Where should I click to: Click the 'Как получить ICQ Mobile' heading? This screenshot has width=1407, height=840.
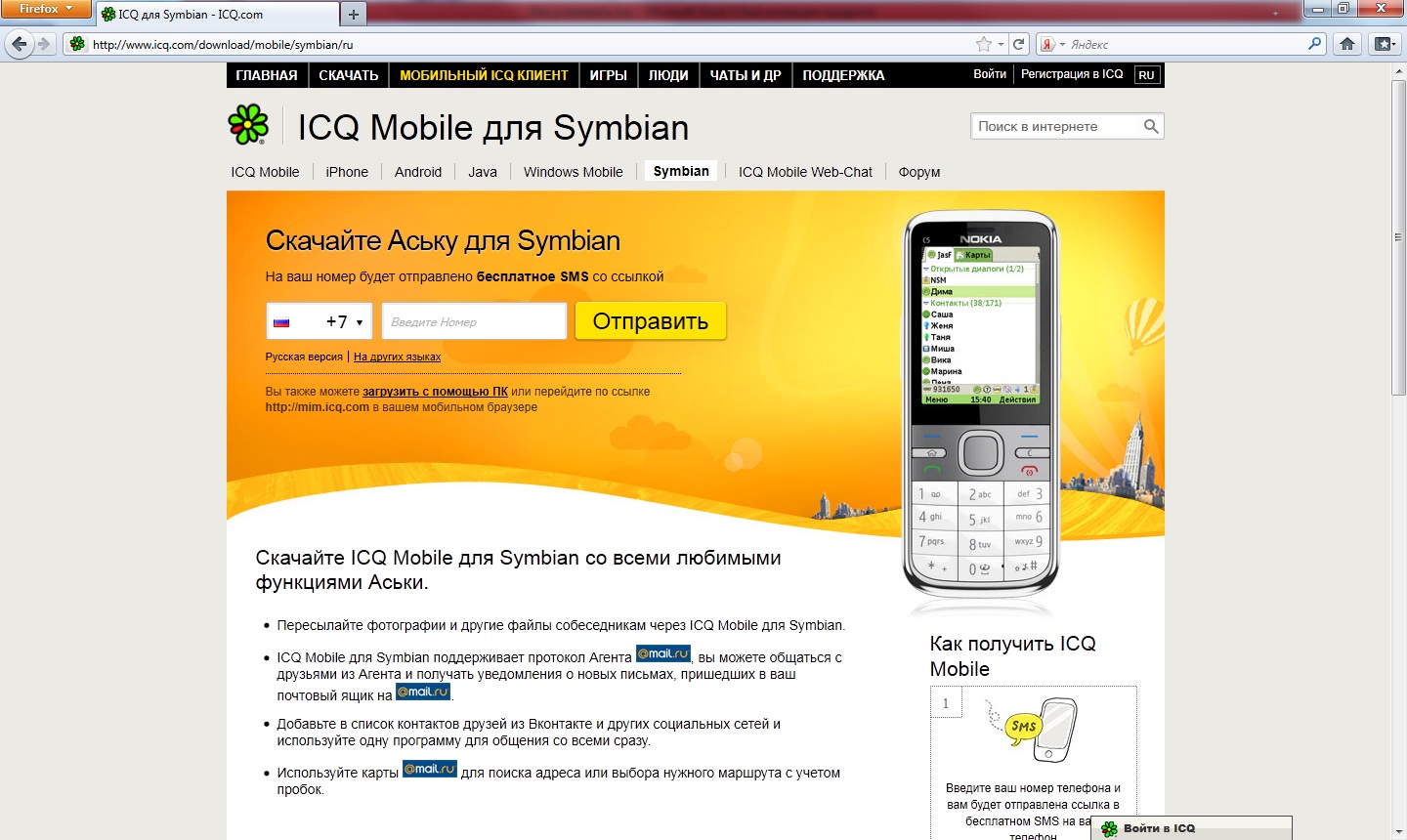[x=1013, y=656]
